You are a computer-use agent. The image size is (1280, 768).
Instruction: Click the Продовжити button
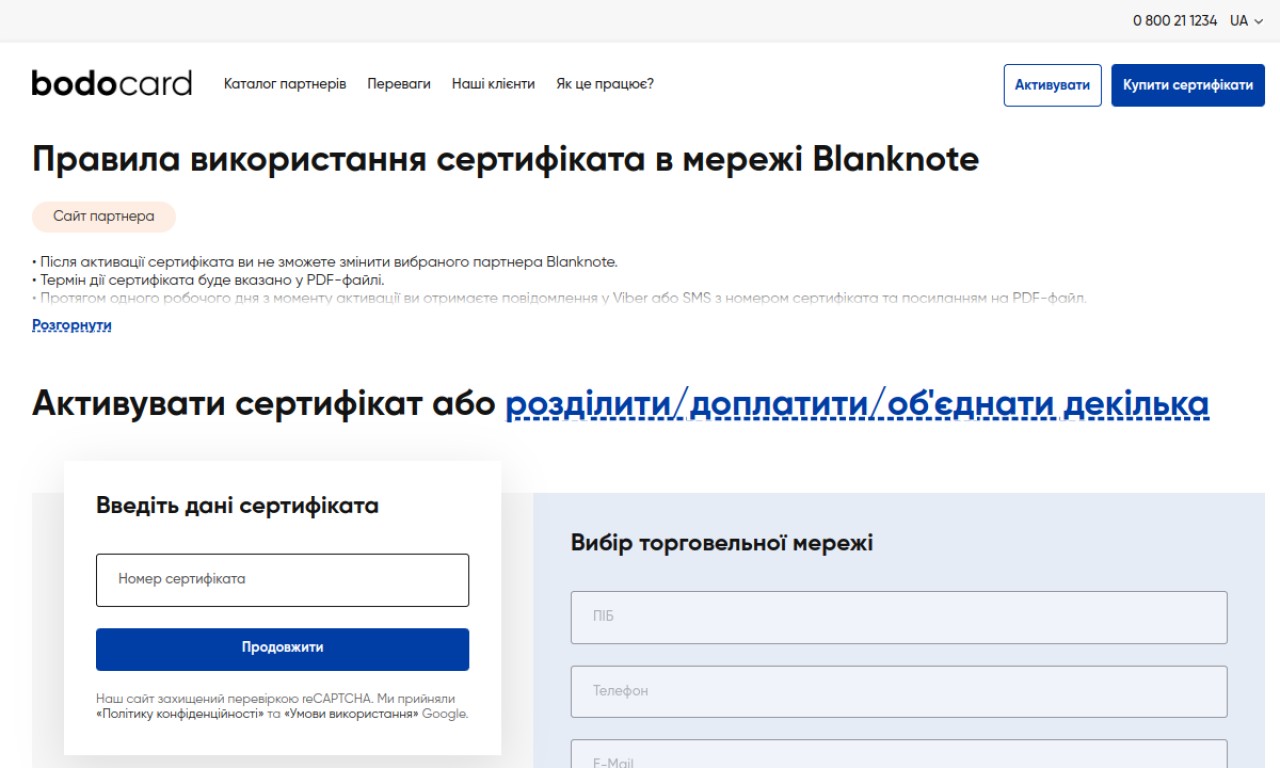tap(282, 649)
